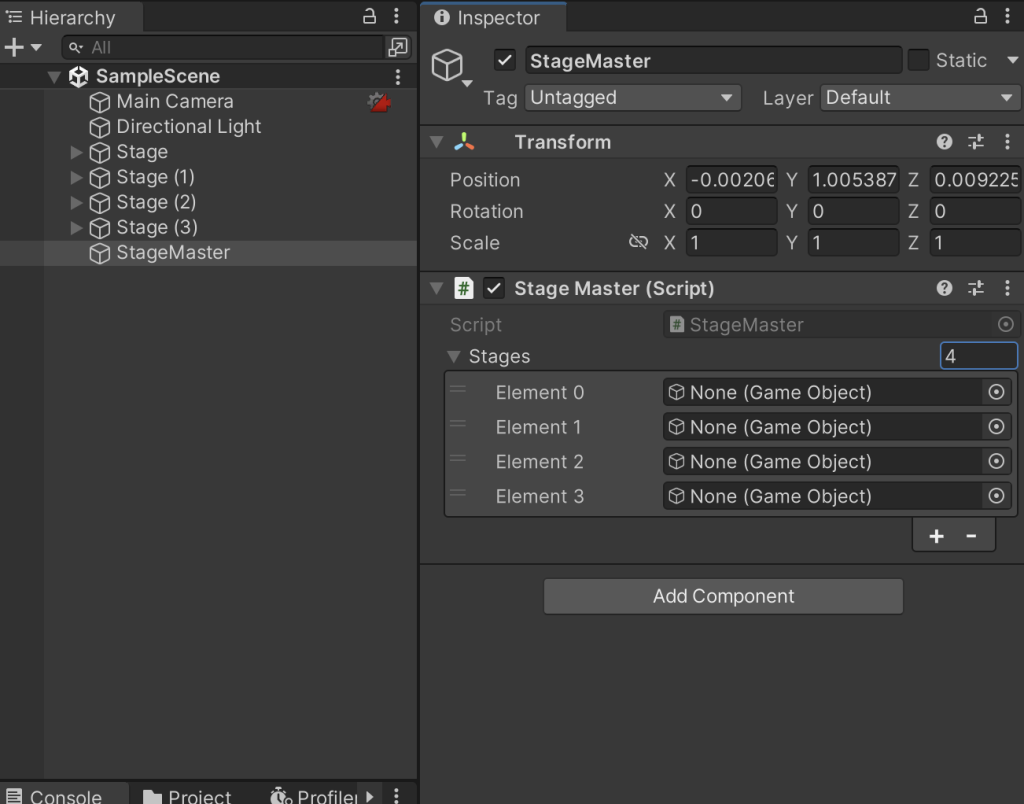Select StageMaster in the Hierarchy

click(x=172, y=253)
